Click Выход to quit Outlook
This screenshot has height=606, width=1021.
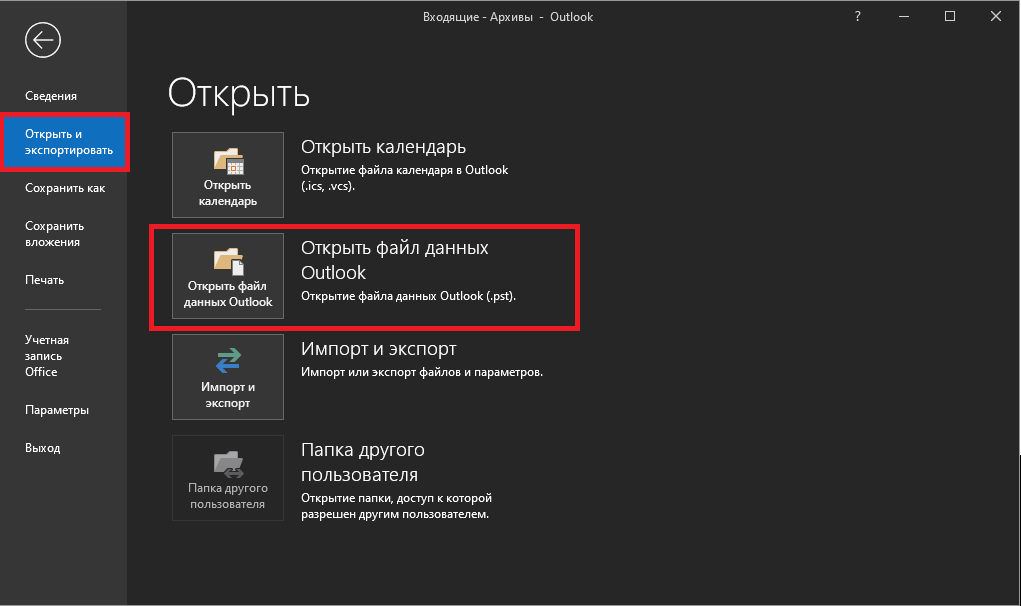click(42, 448)
